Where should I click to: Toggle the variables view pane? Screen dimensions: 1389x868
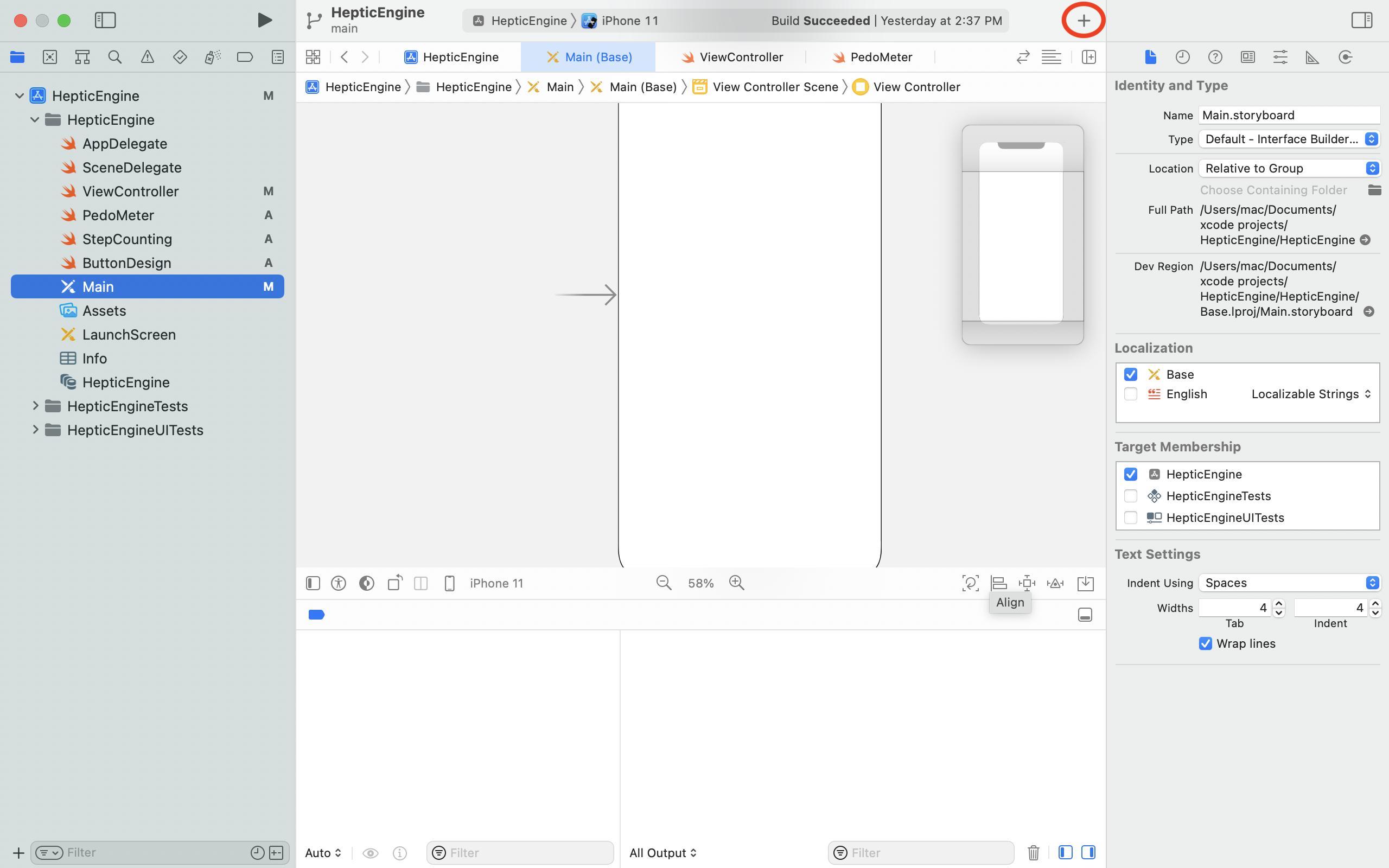point(1065,852)
